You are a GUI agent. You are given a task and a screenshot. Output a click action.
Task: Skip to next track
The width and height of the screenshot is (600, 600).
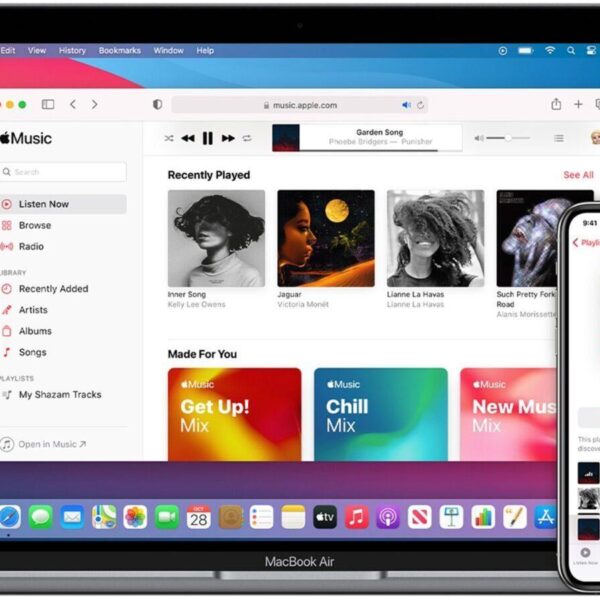228,138
